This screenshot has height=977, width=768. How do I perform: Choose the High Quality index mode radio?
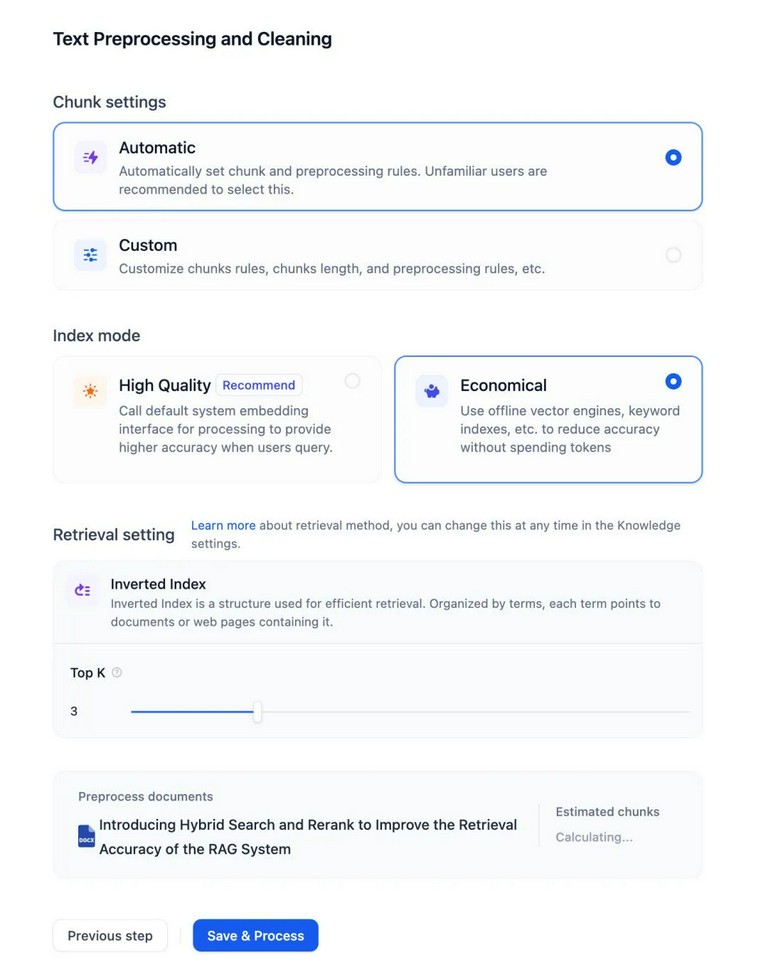point(352,381)
